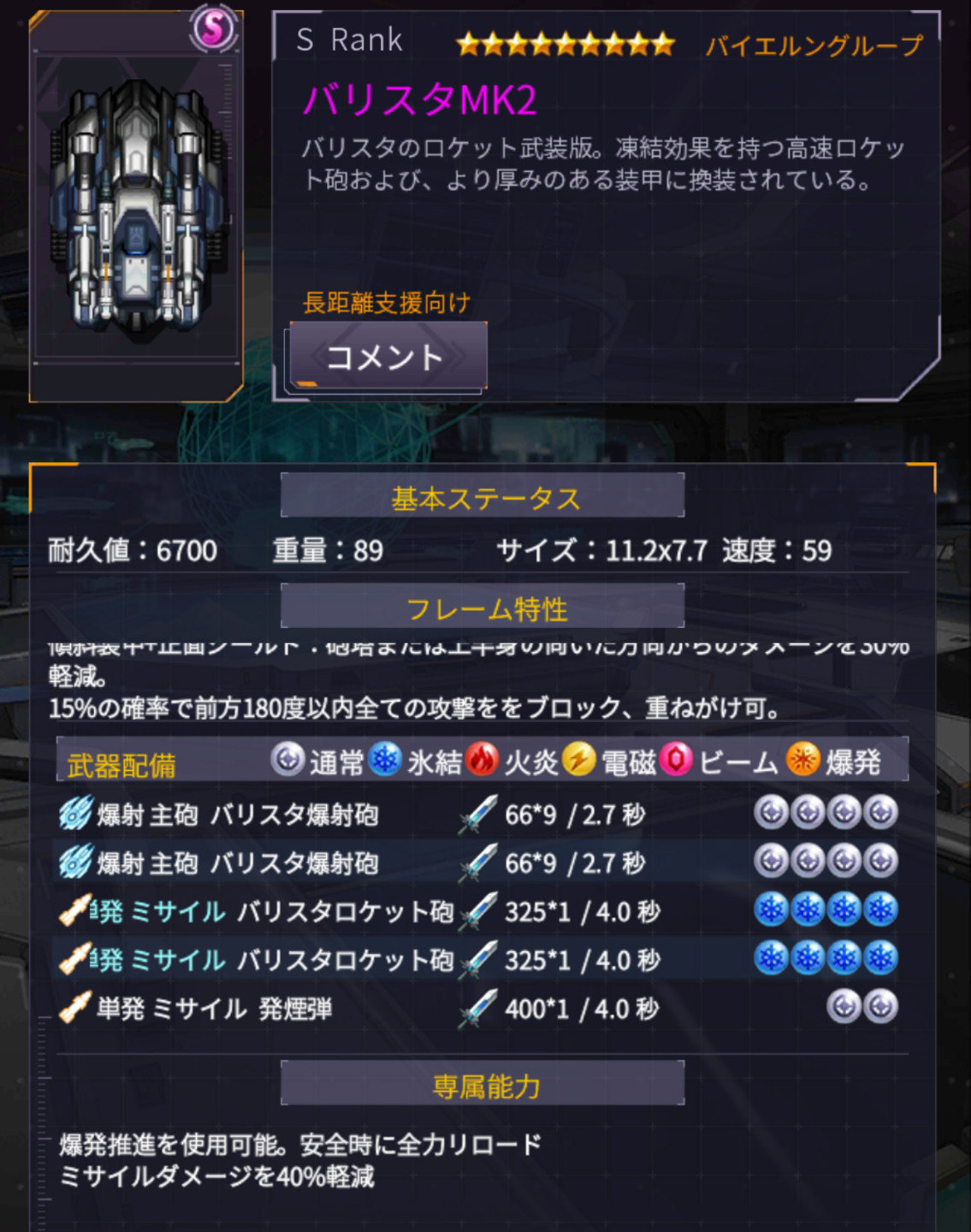Click the 専属能力 section header
This screenshot has height=1232, width=971.
pos(483,1084)
